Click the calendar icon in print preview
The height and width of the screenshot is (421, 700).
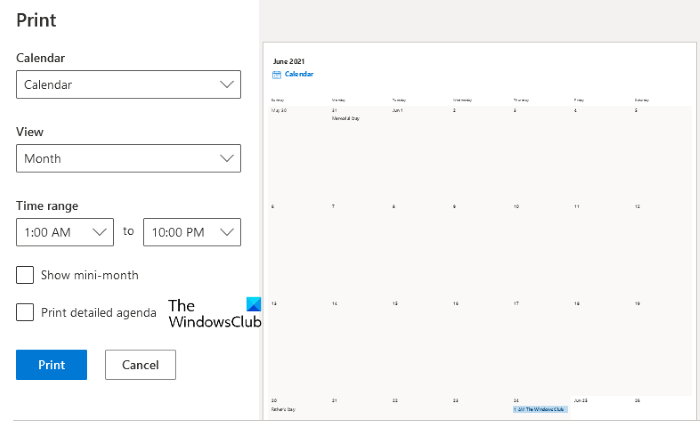click(276, 74)
